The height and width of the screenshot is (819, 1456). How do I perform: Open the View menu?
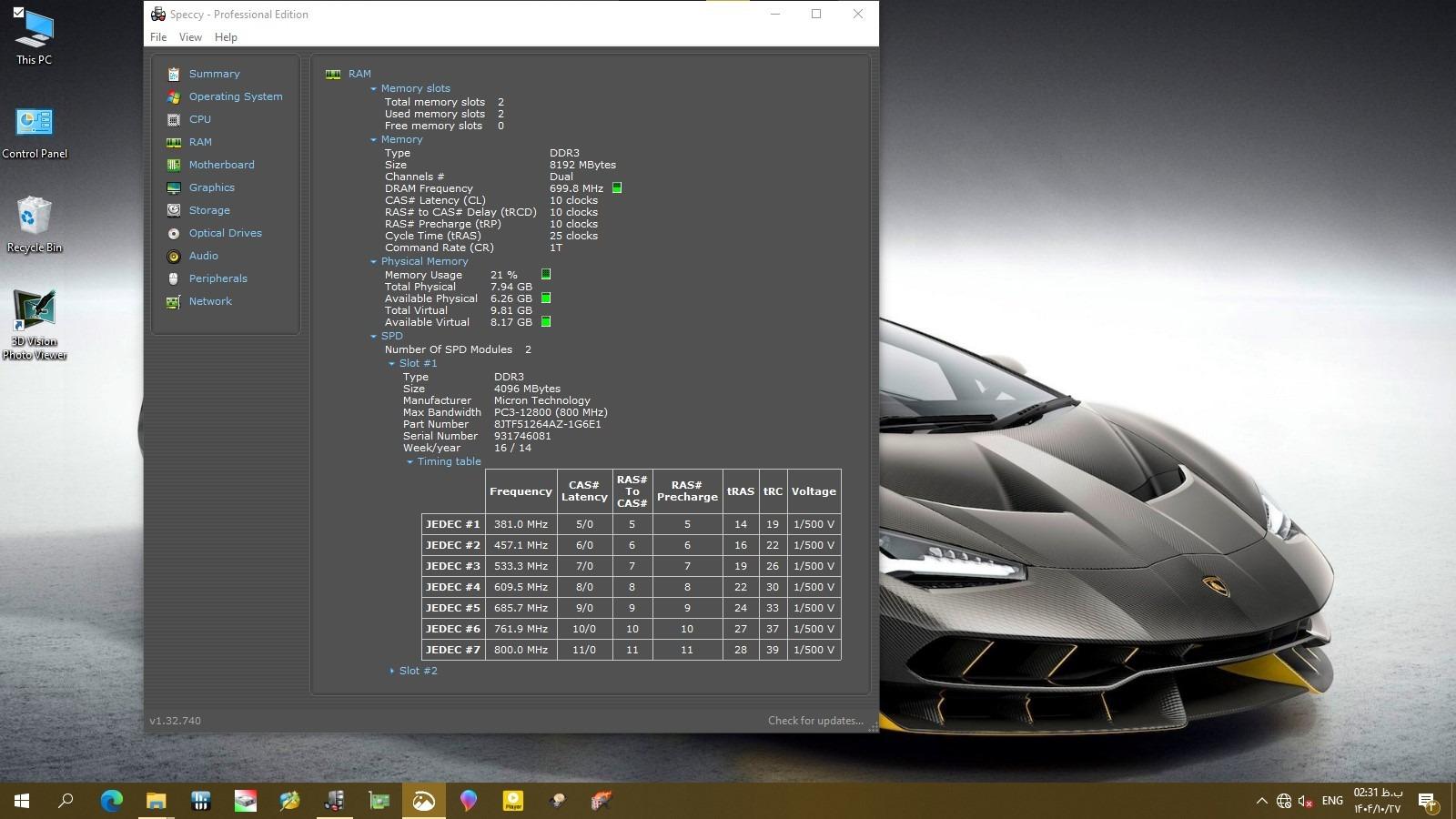(x=190, y=37)
